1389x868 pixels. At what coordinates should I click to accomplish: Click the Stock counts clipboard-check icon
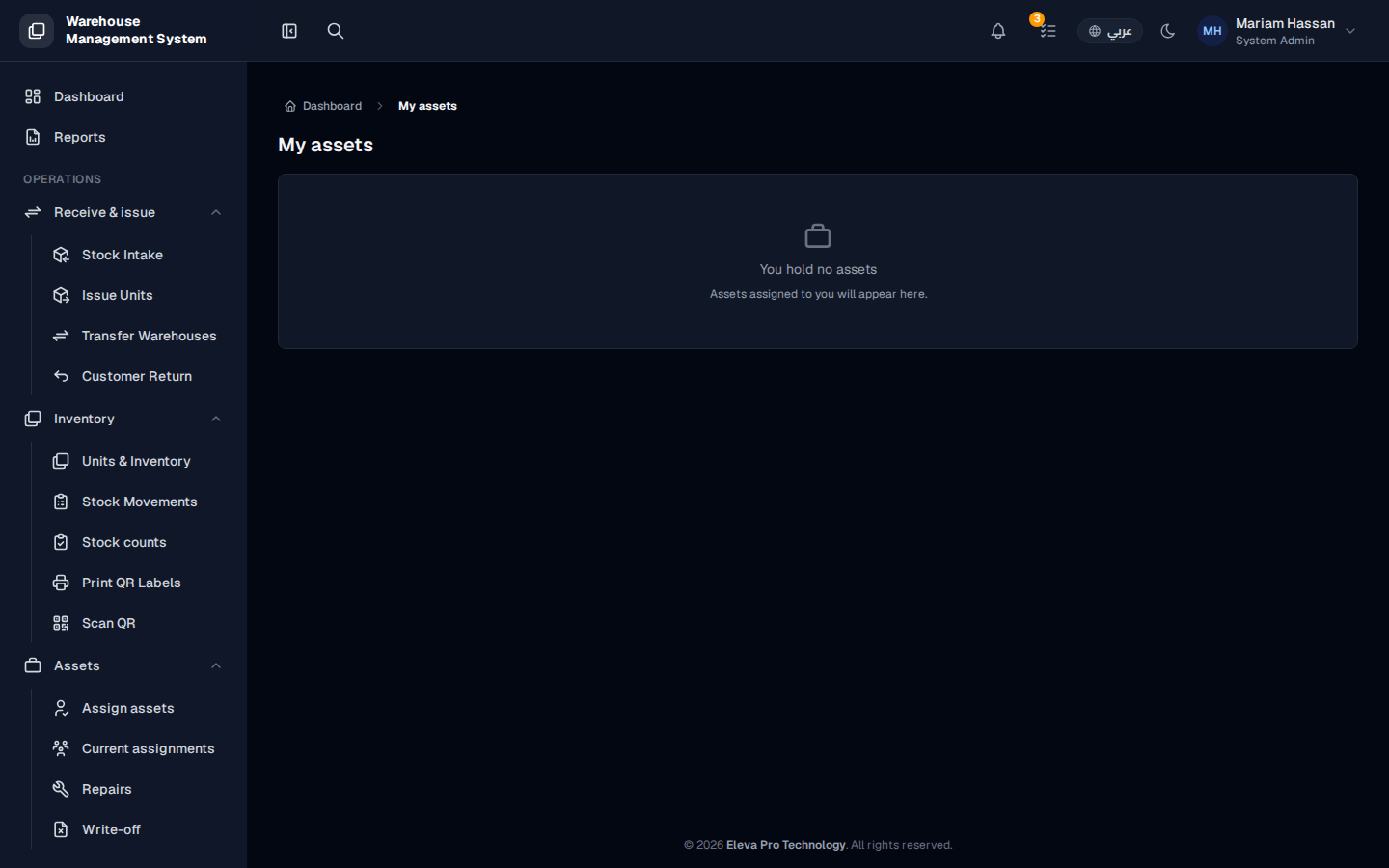coord(61,542)
